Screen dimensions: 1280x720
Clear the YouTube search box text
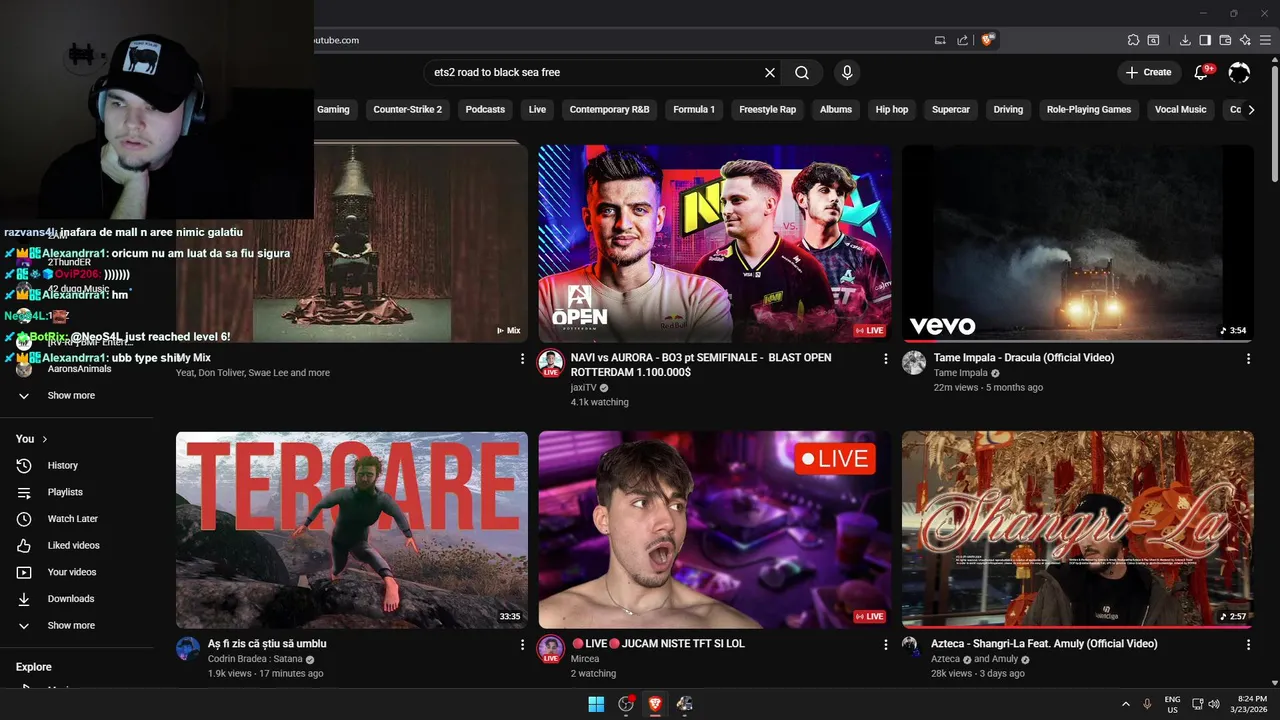tap(770, 73)
